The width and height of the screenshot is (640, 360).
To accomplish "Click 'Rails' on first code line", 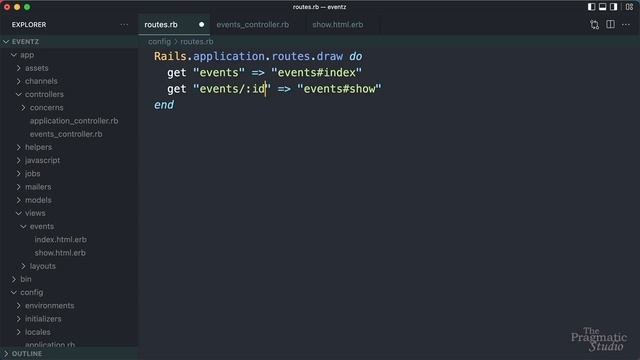I will pos(169,56).
